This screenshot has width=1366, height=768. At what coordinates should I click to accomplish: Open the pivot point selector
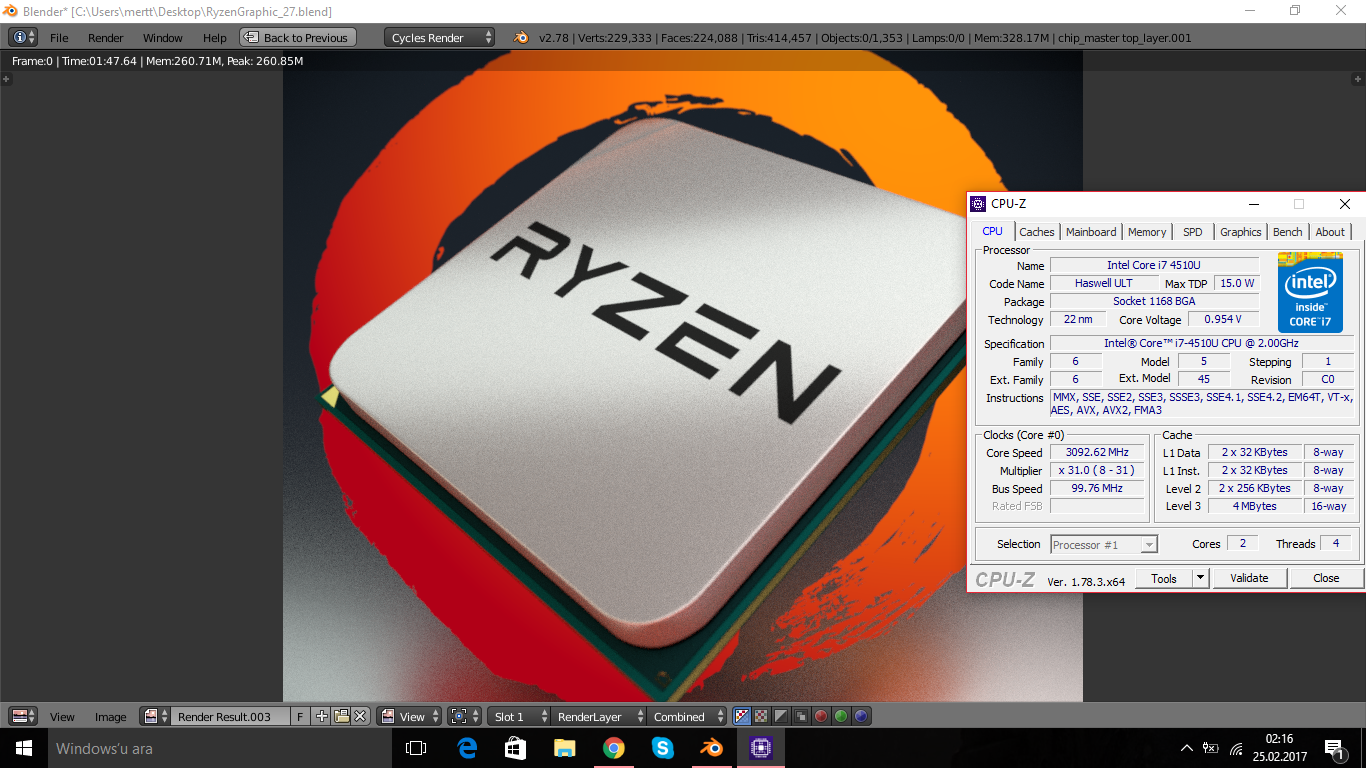coord(464,716)
